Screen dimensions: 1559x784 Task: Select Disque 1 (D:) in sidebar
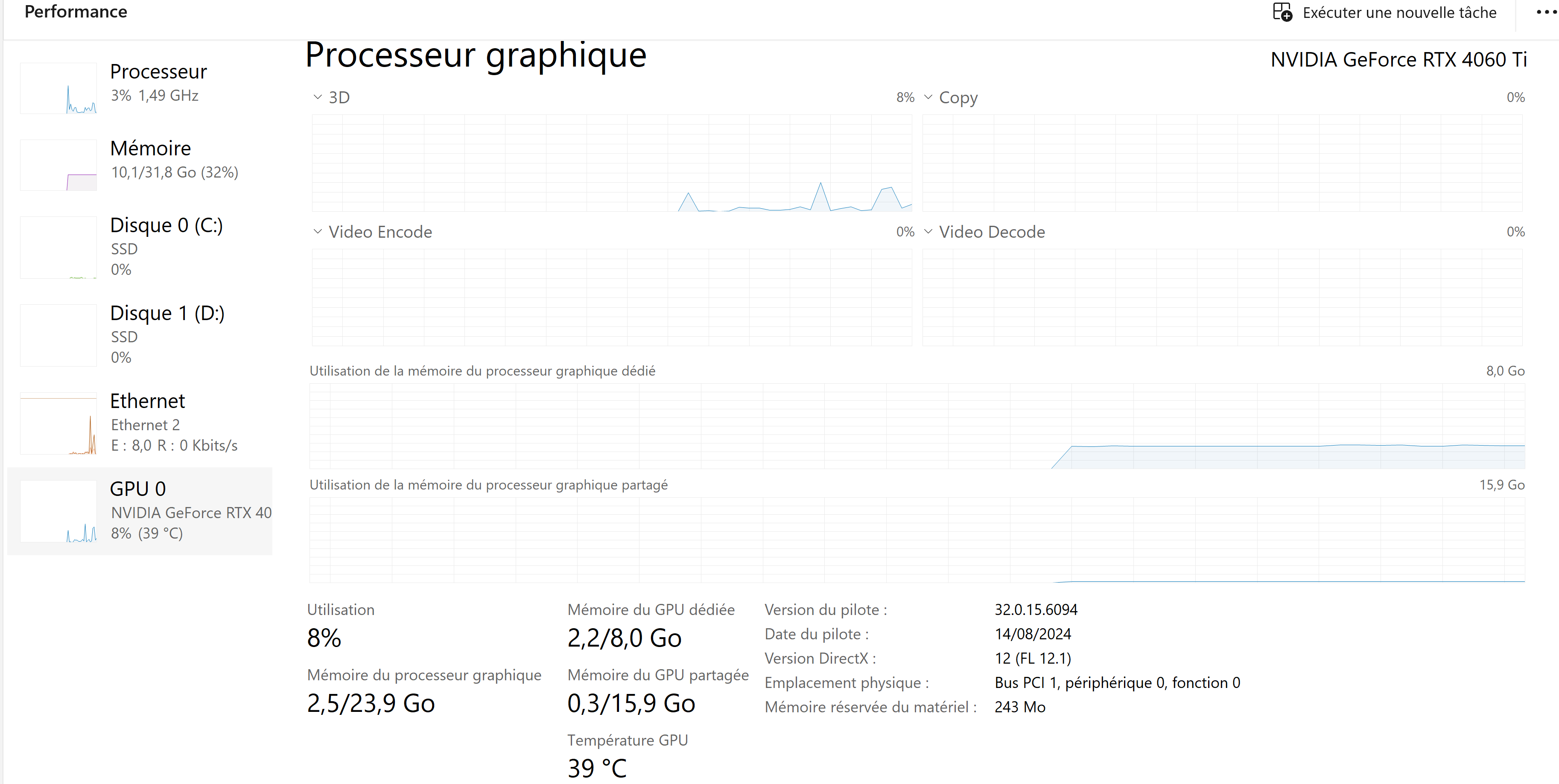(x=167, y=313)
